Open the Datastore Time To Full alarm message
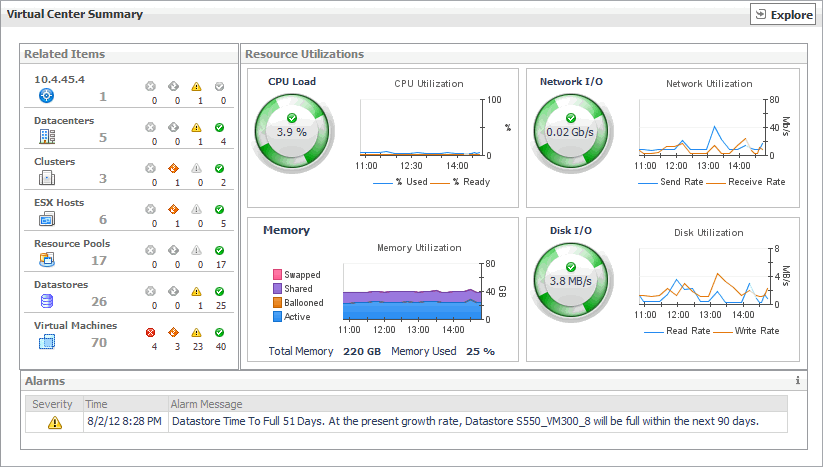This screenshot has width=823, height=467. [x=465, y=422]
